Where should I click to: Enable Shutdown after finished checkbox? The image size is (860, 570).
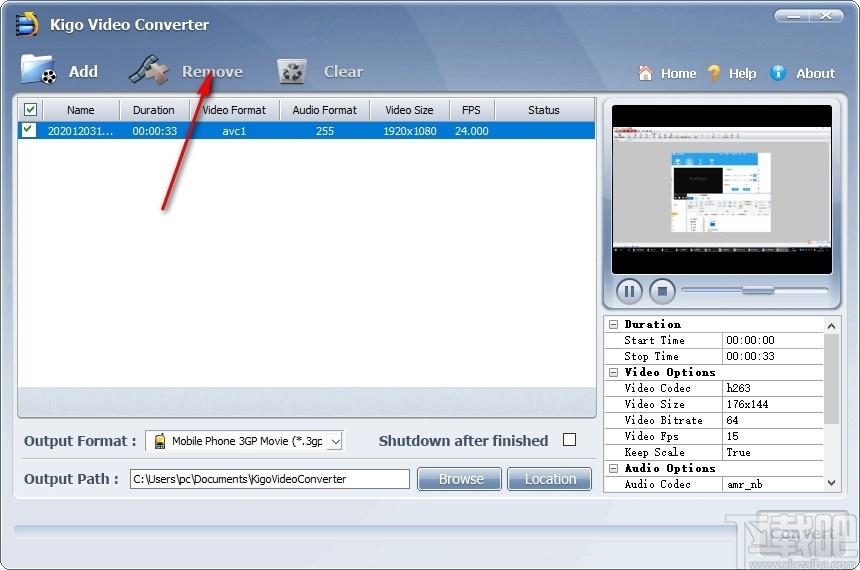(x=569, y=440)
